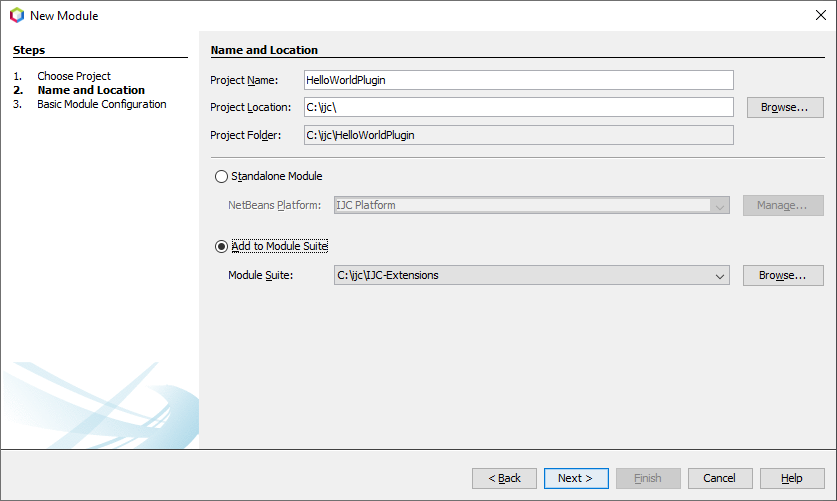Click the Manage platforms button
The width and height of the screenshot is (837, 501).
tap(782, 205)
